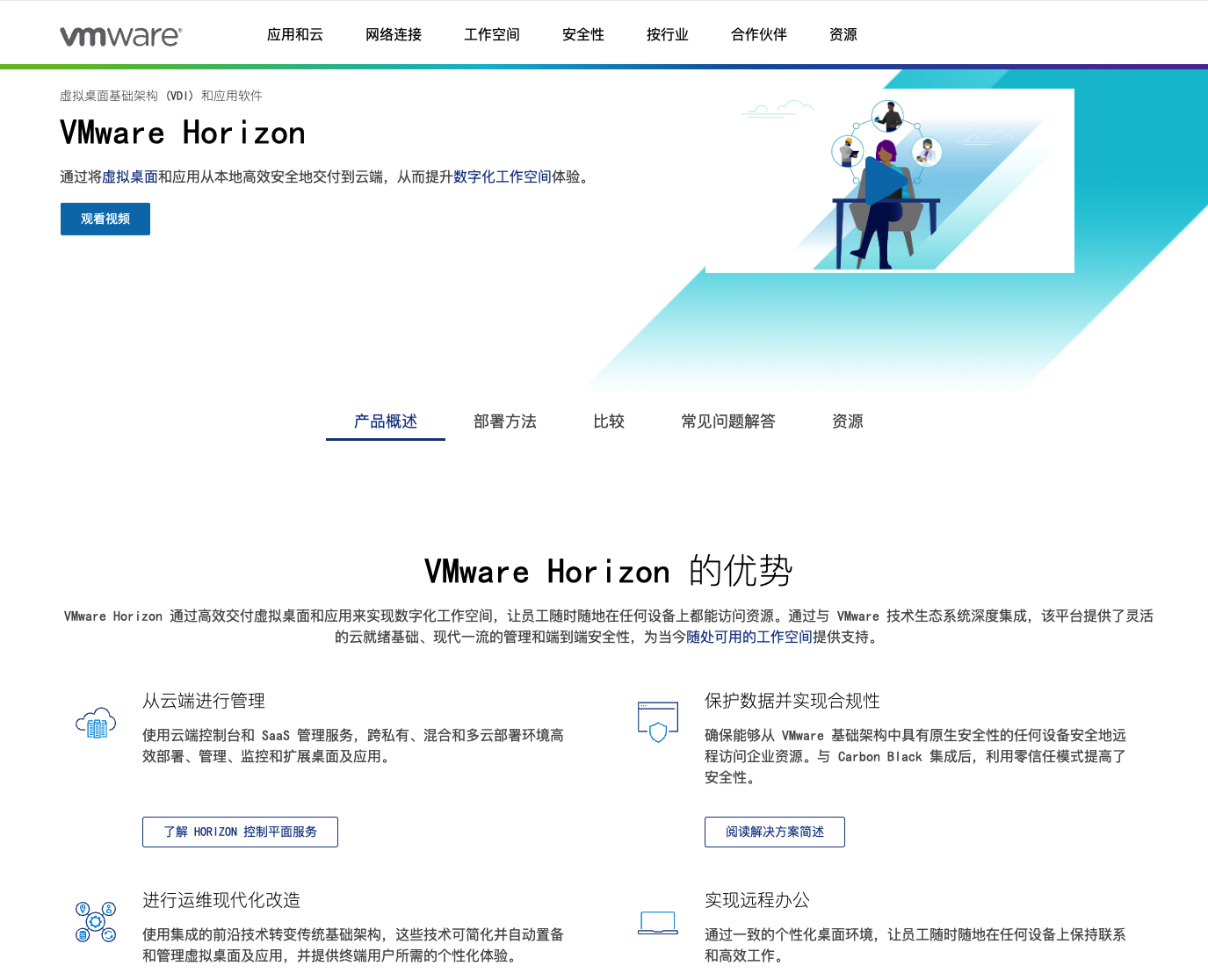The height and width of the screenshot is (980, 1208).
Task: Follow the 虚拟桌面 link
Action: pos(130,177)
